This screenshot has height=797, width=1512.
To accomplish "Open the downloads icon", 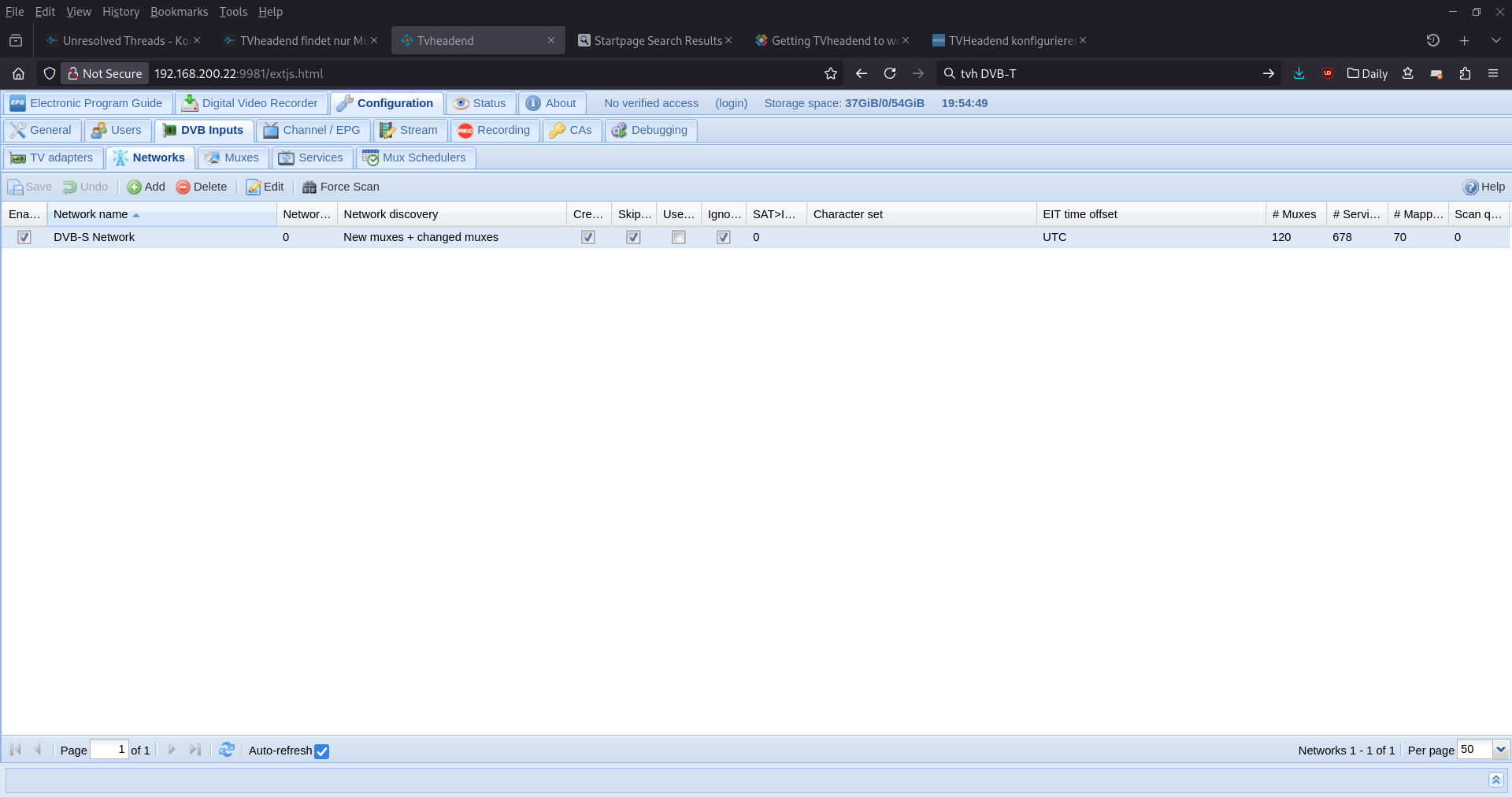I will click(x=1299, y=73).
